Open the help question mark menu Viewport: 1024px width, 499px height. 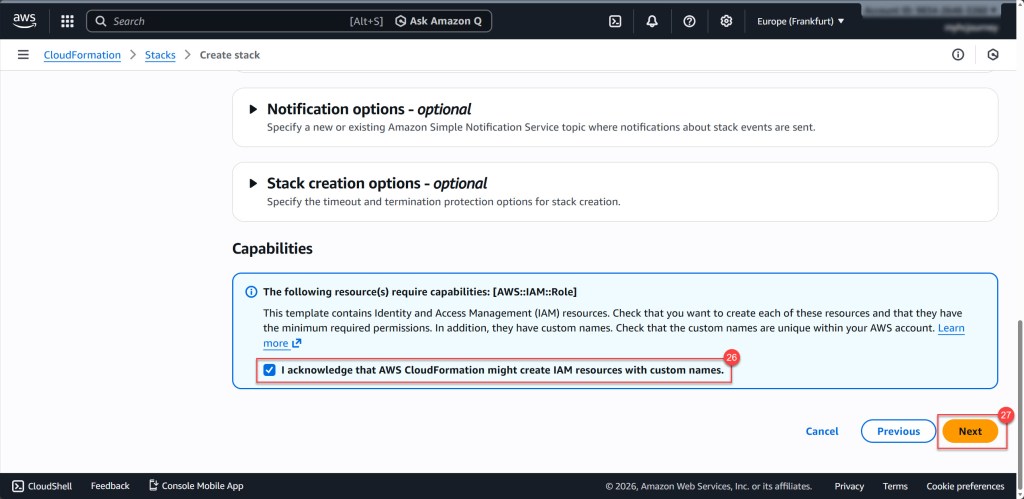[x=689, y=21]
